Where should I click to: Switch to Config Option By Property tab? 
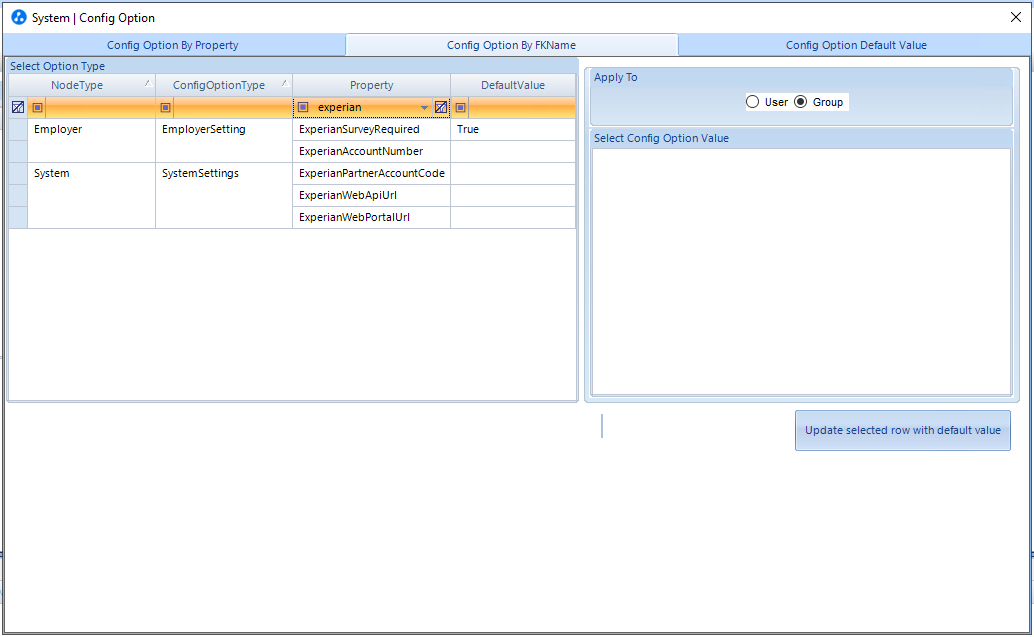coord(173,45)
